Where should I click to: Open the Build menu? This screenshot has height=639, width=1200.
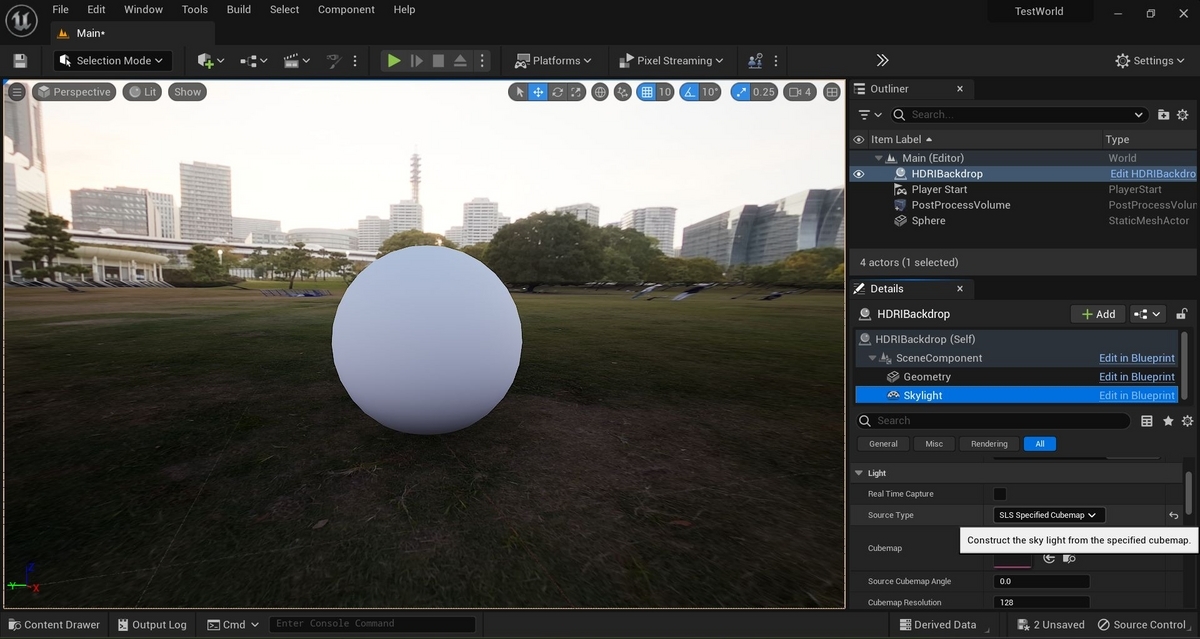[239, 10]
